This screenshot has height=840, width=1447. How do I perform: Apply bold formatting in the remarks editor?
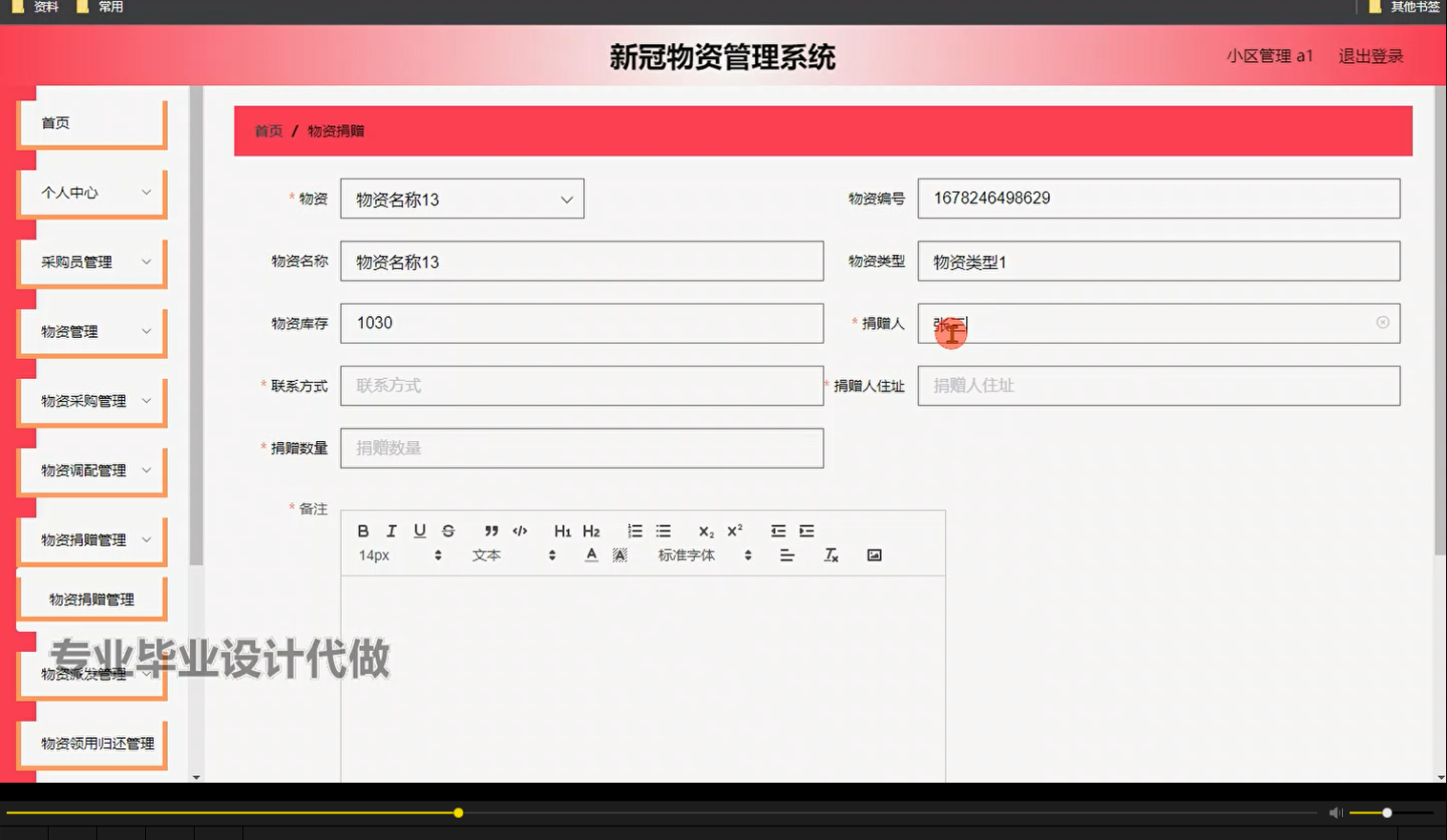[363, 531]
